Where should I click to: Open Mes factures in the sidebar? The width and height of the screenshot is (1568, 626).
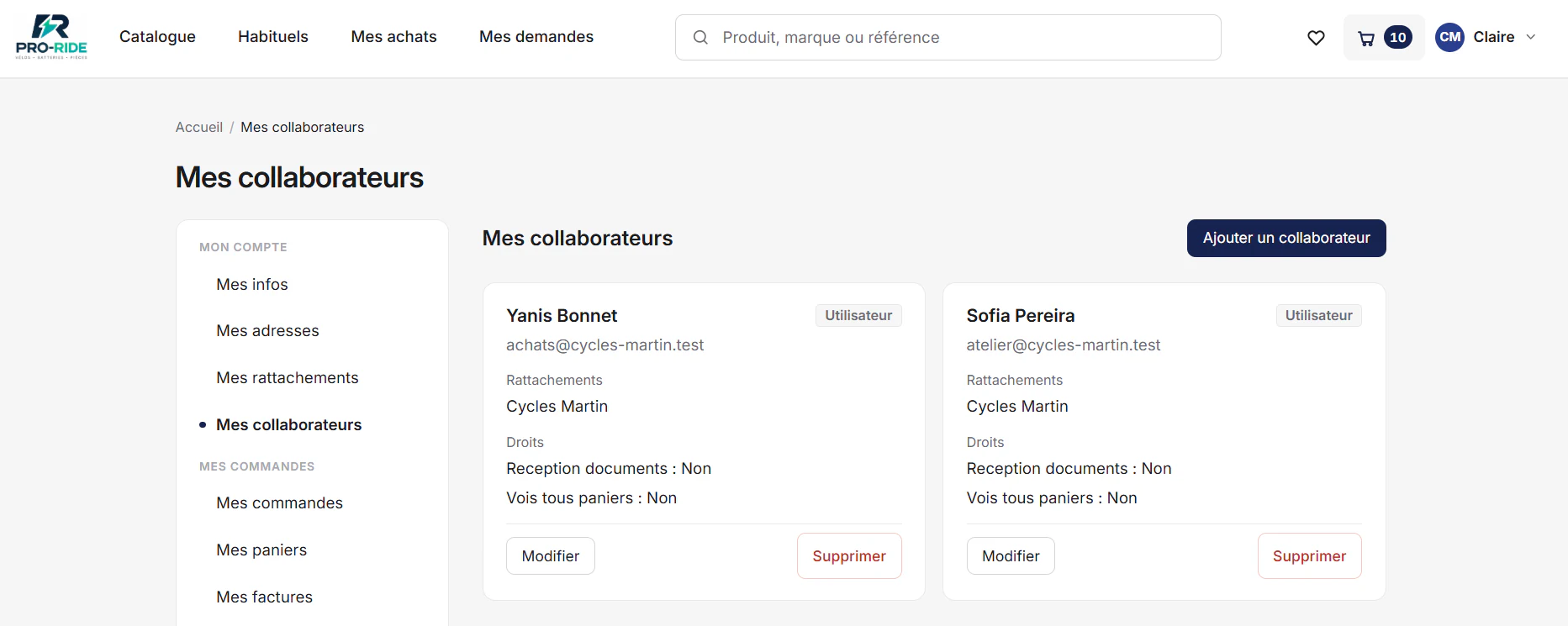coord(265,597)
